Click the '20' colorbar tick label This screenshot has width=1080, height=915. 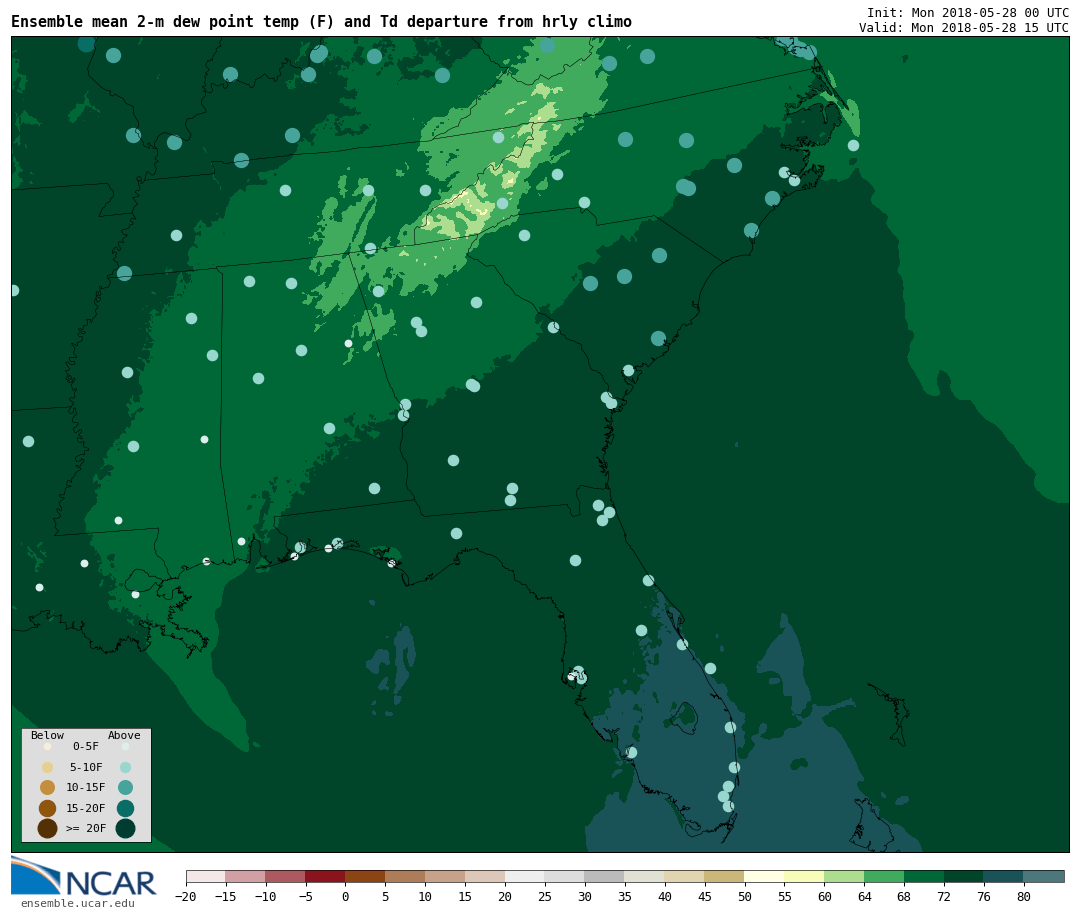click(x=505, y=896)
